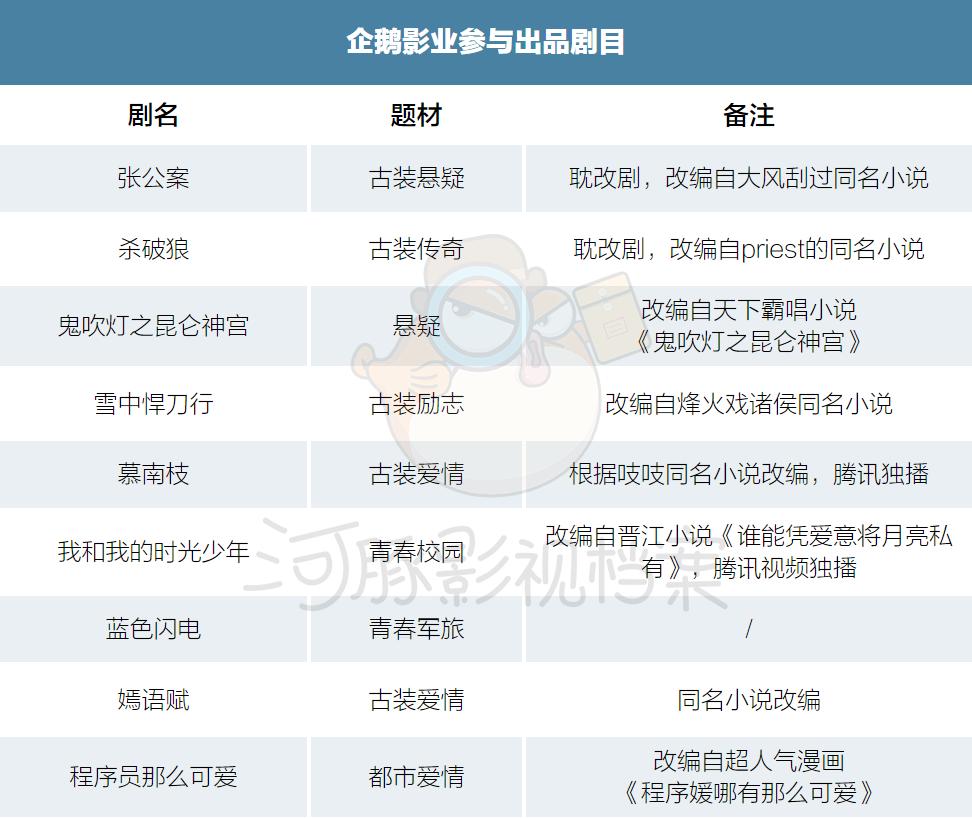Screen dimensions: 972x818
Task: Click the 青春校园 genre cell
Action: pos(416,552)
